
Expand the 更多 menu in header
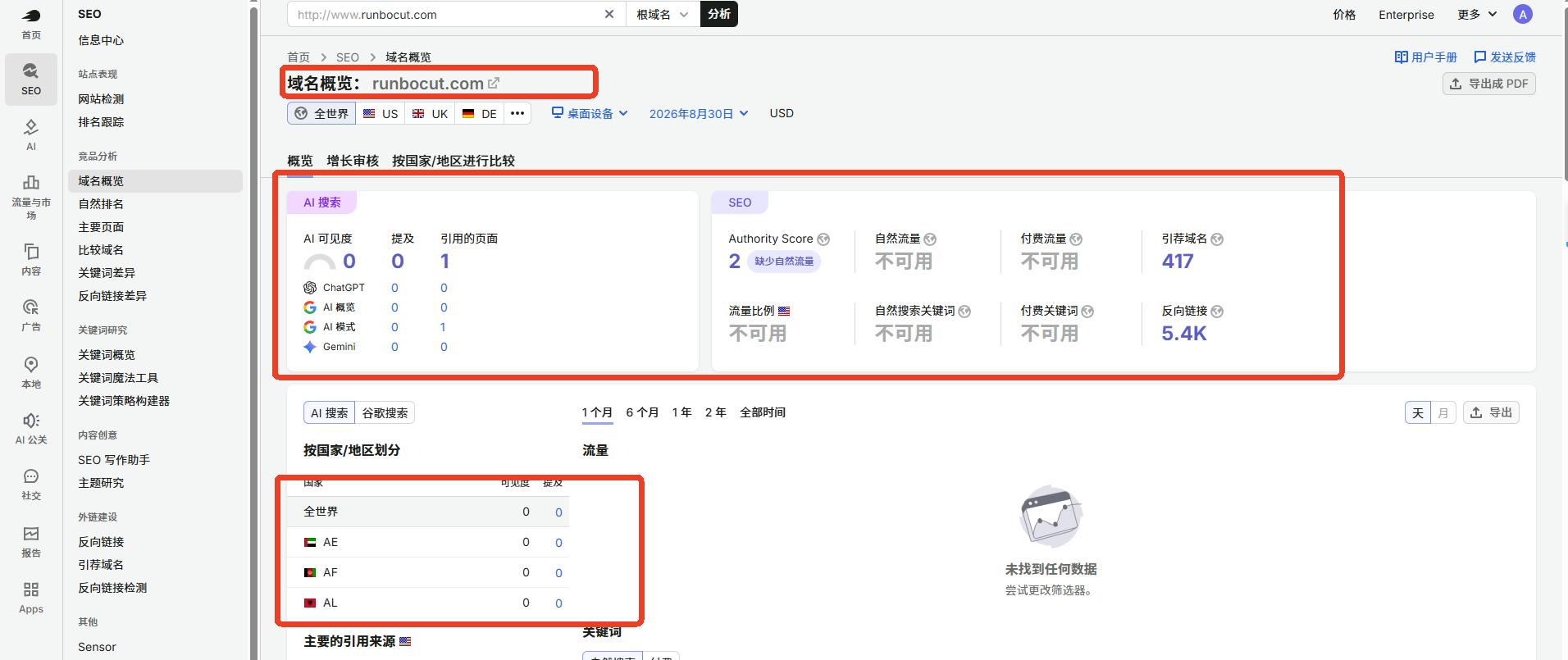click(1477, 14)
